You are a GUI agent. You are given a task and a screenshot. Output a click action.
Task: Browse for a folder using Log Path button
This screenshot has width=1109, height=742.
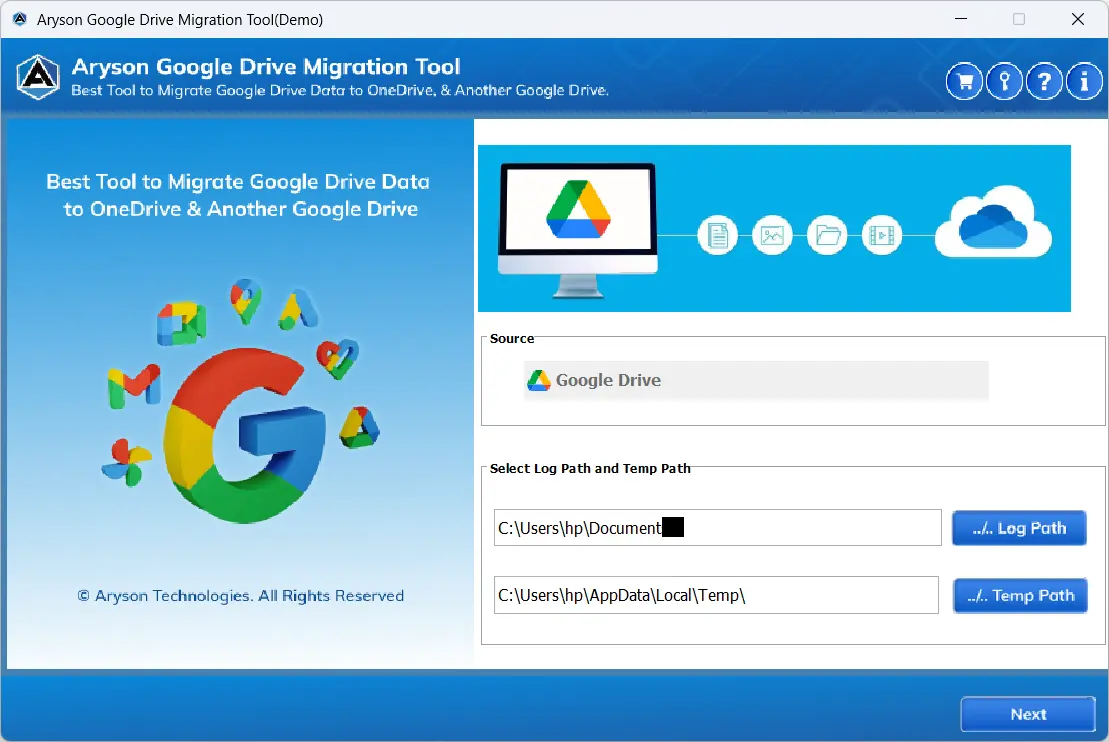1019,527
